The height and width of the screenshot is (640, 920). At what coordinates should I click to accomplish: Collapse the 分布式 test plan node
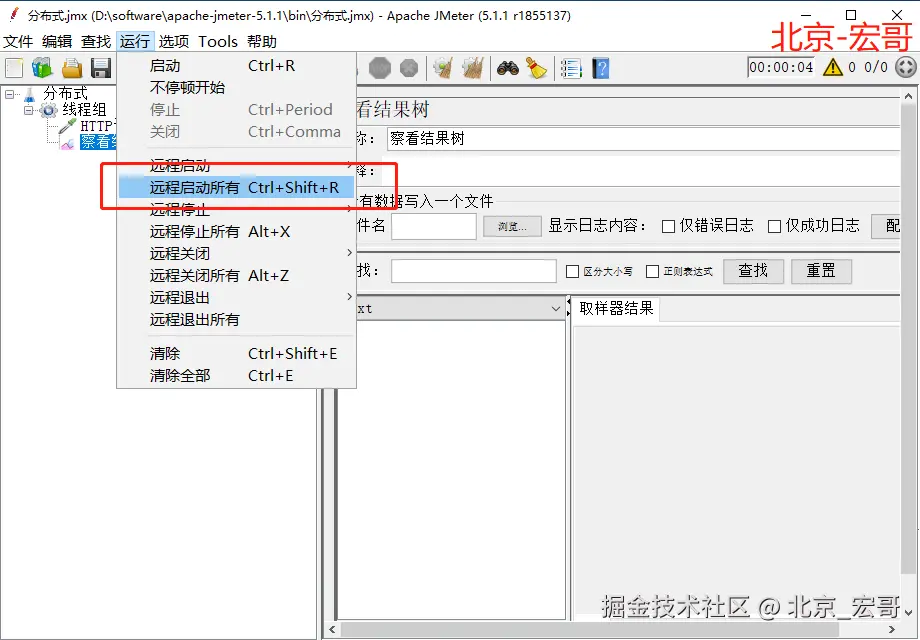point(10,94)
